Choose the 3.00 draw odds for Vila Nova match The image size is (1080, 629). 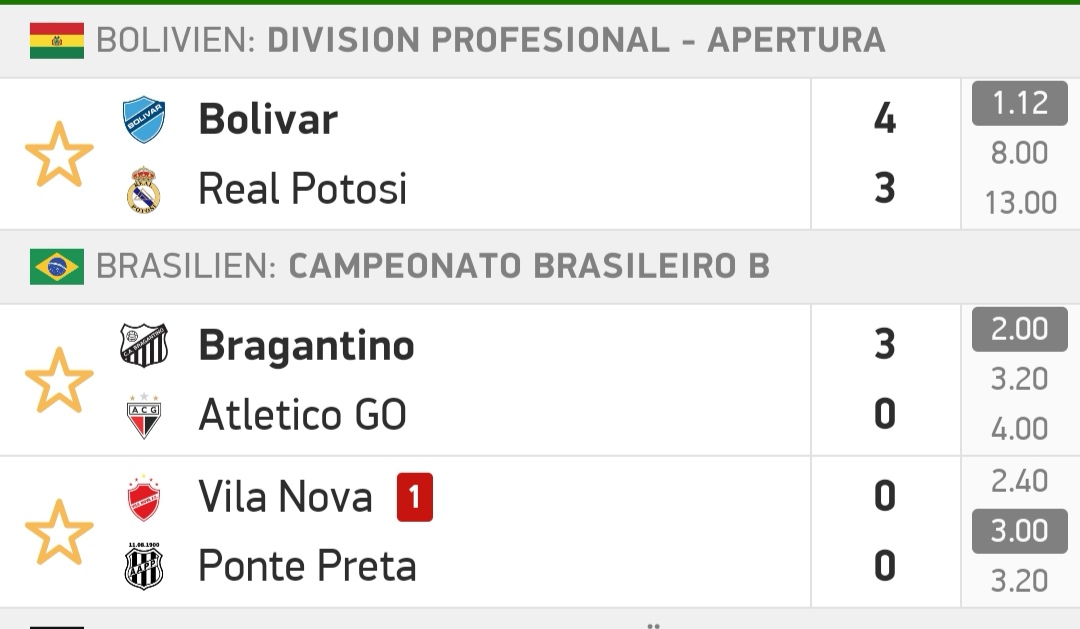1019,531
